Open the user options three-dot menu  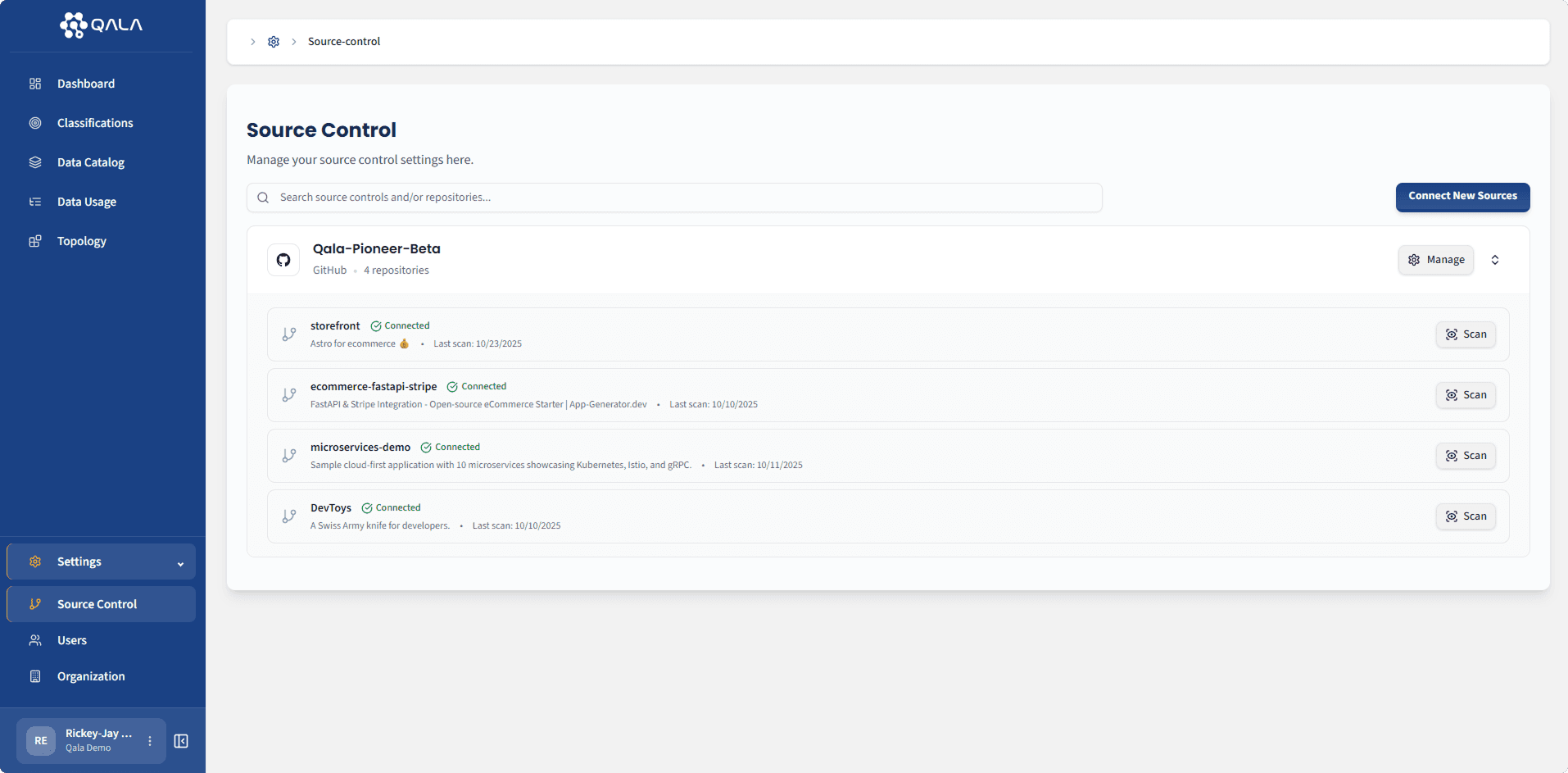pos(149,740)
